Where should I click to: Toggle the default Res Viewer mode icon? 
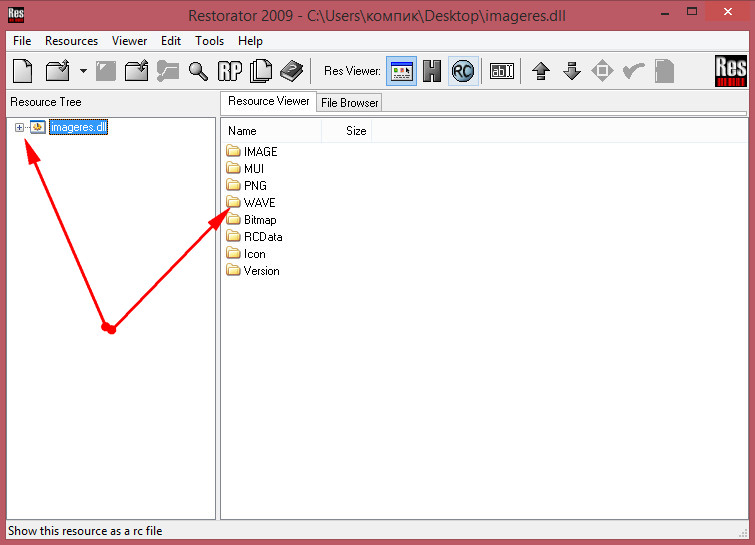pyautogui.click(x=402, y=71)
